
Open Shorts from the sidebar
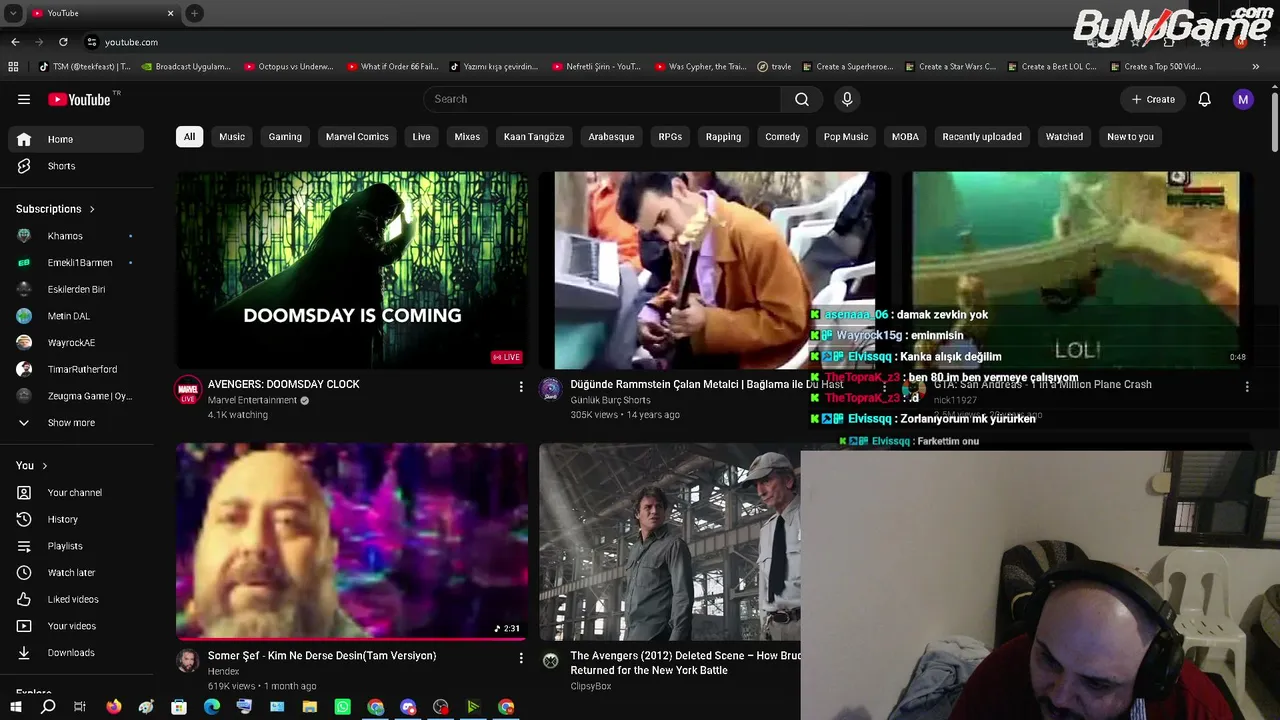pyautogui.click(x=76, y=166)
